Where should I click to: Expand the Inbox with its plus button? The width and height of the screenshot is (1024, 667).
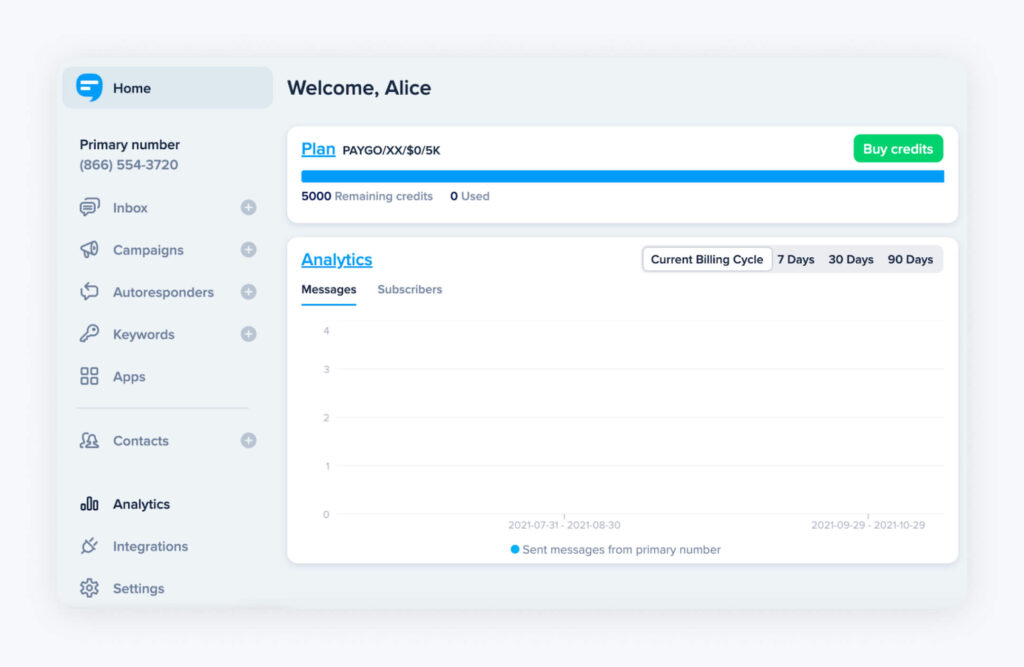tap(247, 207)
